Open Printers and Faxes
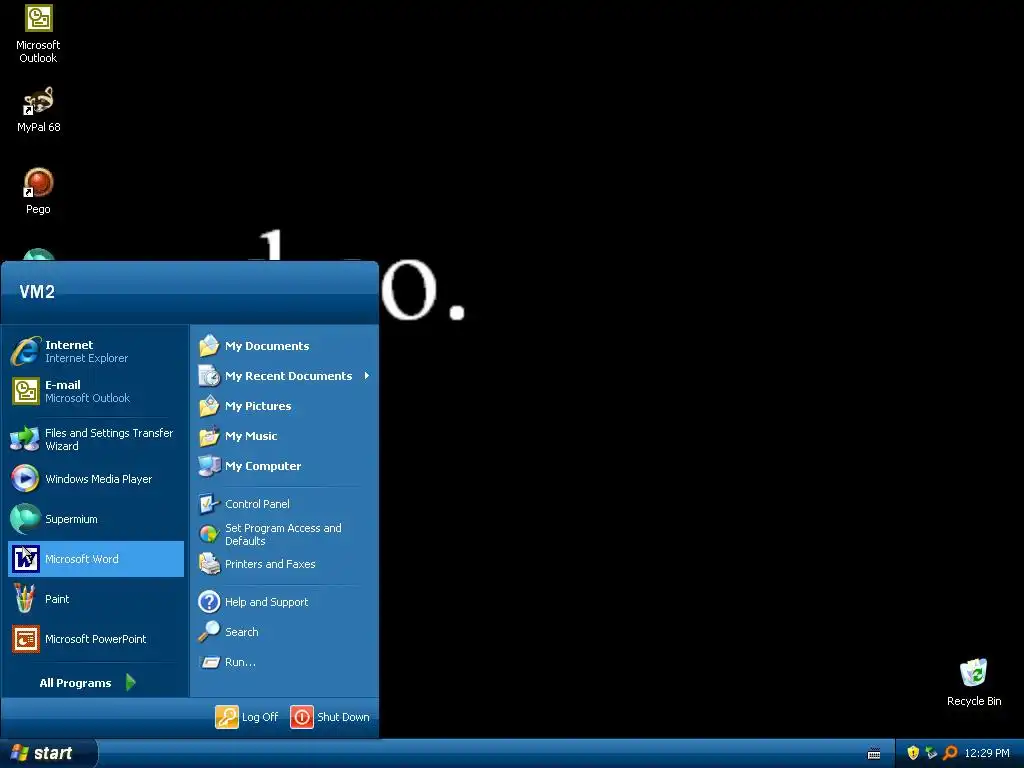 click(284, 564)
